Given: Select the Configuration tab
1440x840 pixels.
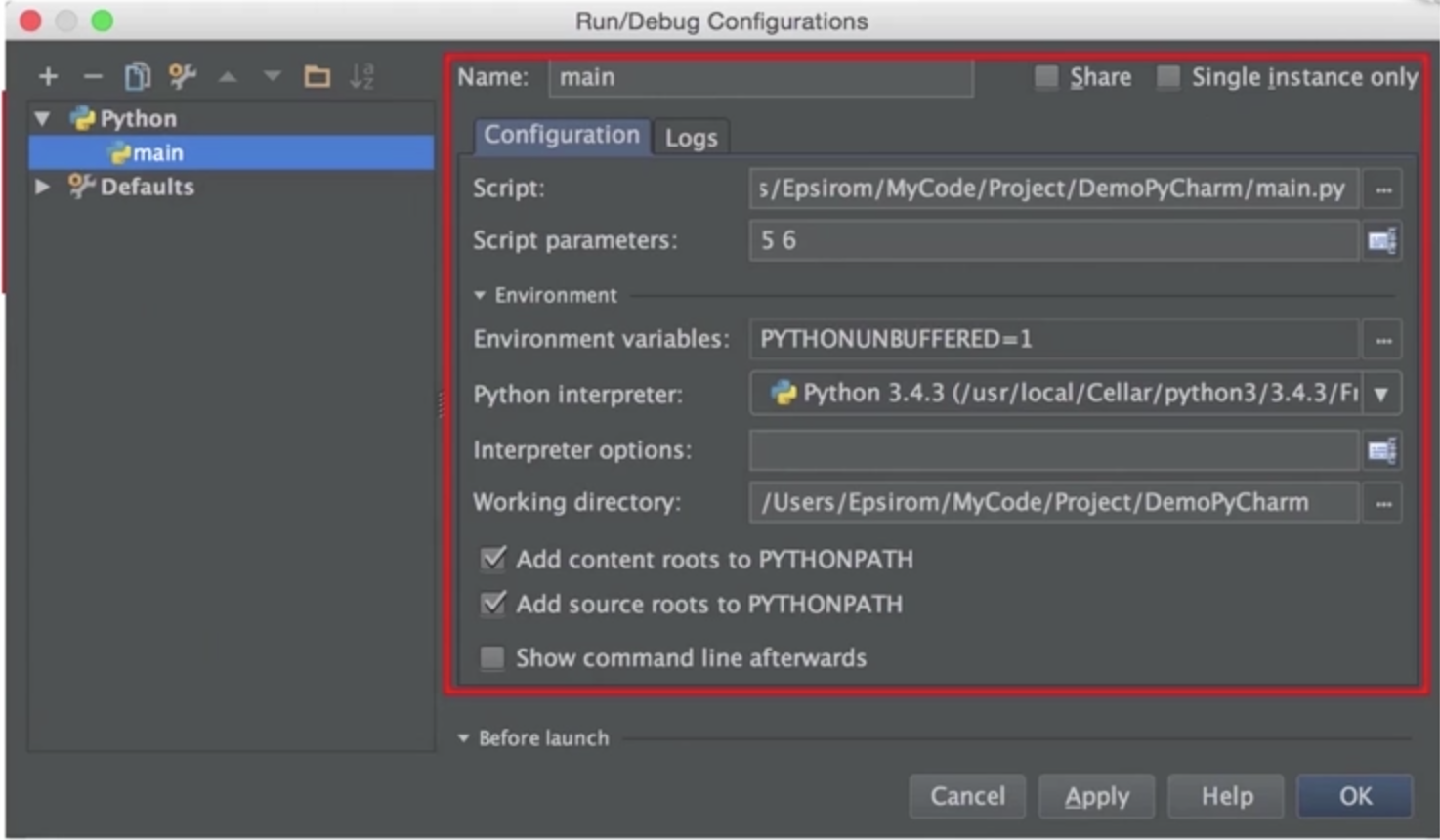Looking at the screenshot, I should tap(562, 135).
